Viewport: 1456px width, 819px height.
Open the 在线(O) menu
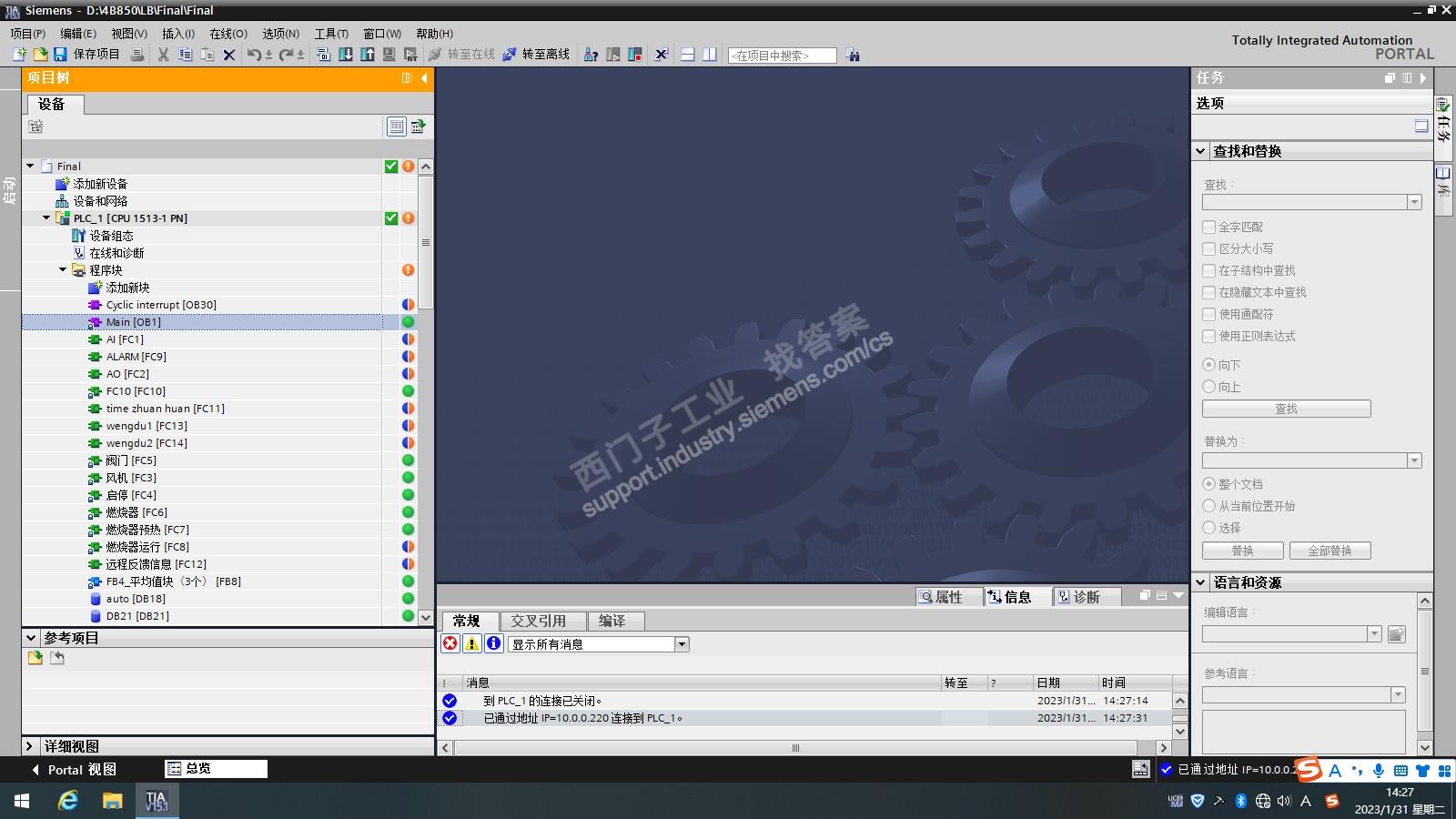coord(228,34)
